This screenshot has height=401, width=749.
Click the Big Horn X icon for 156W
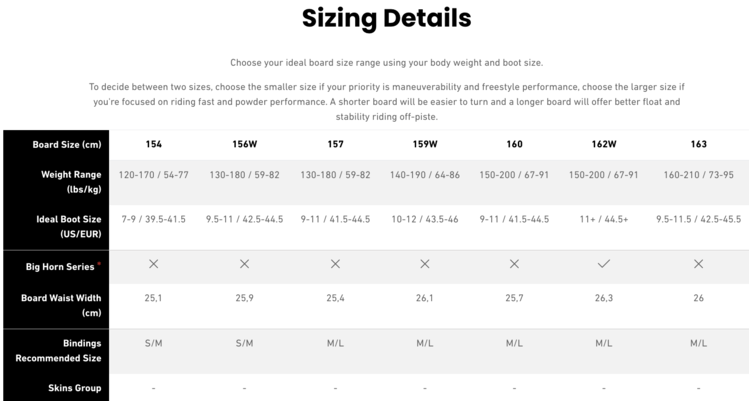tap(244, 264)
